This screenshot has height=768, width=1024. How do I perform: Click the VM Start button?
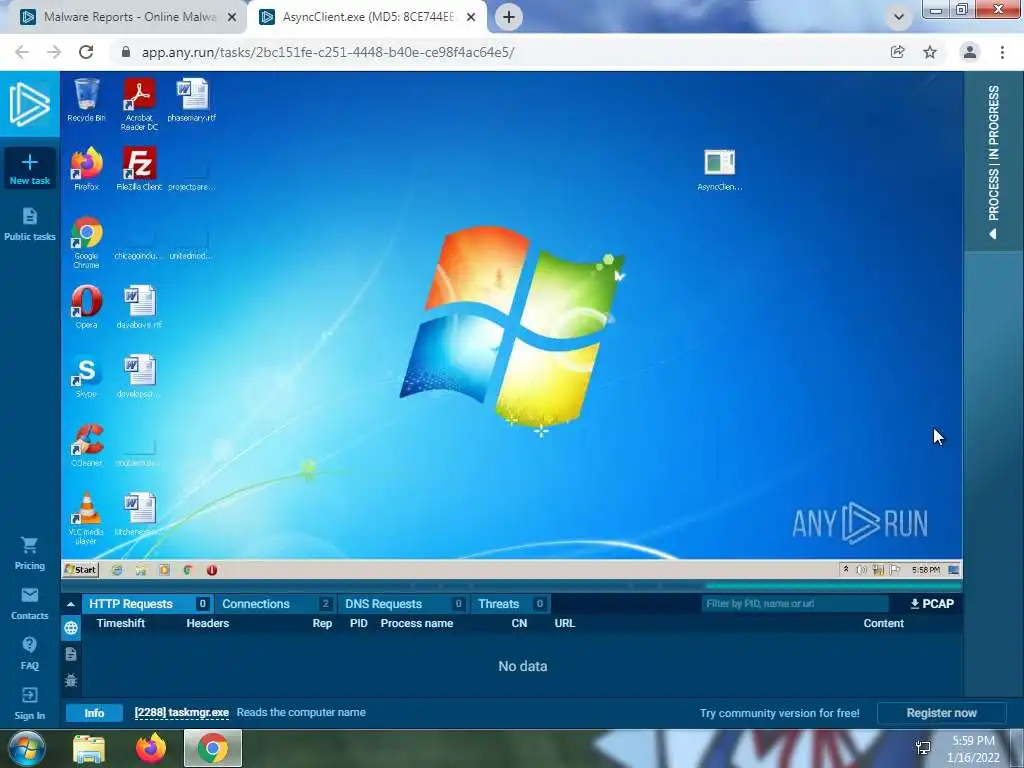pos(80,569)
